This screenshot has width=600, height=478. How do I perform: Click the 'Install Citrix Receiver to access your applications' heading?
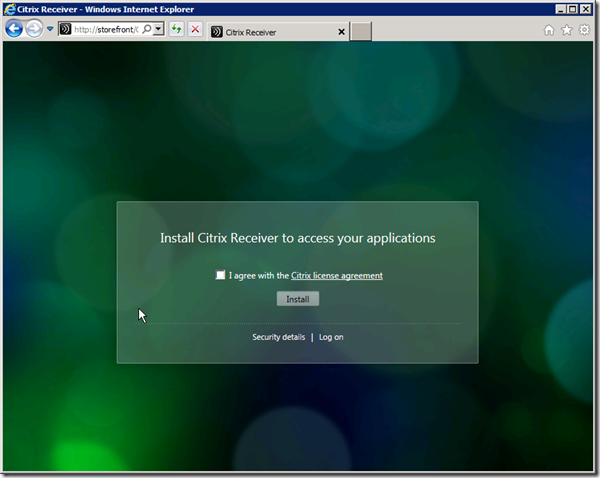point(298,238)
